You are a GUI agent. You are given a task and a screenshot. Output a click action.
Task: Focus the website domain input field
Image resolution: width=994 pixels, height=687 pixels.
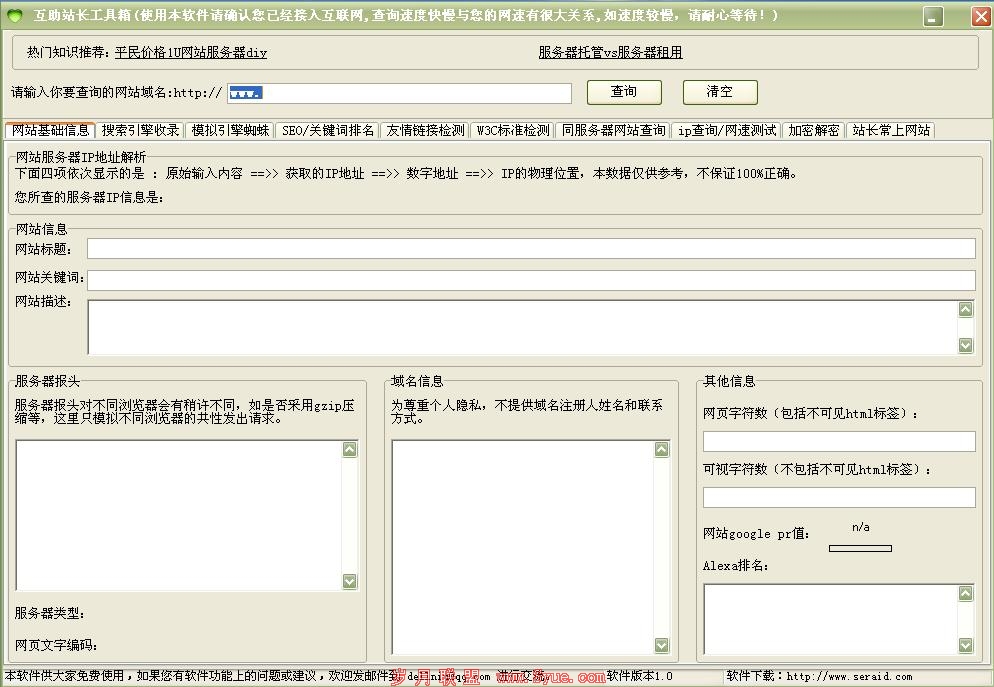pos(400,93)
